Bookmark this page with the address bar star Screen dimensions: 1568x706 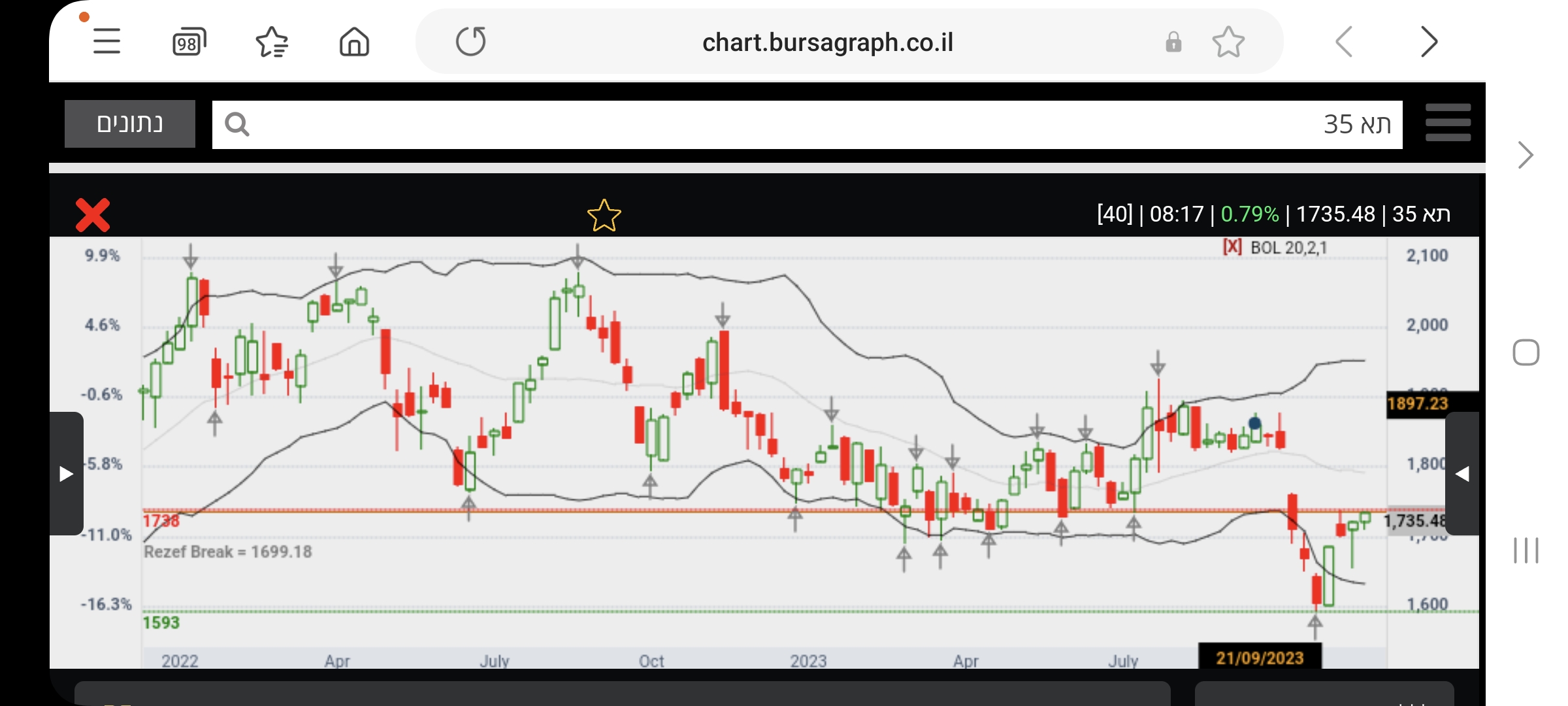(1228, 42)
